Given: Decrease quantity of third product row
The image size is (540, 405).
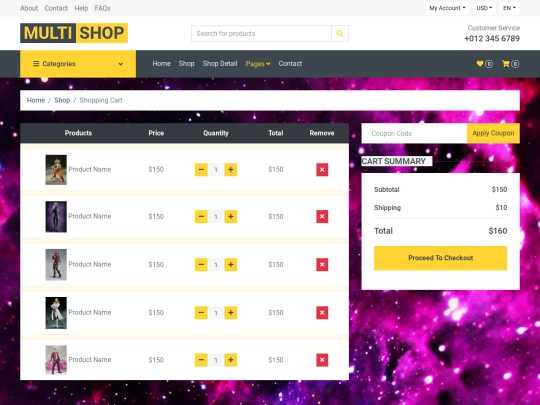Looking at the screenshot, I should coord(201,264).
